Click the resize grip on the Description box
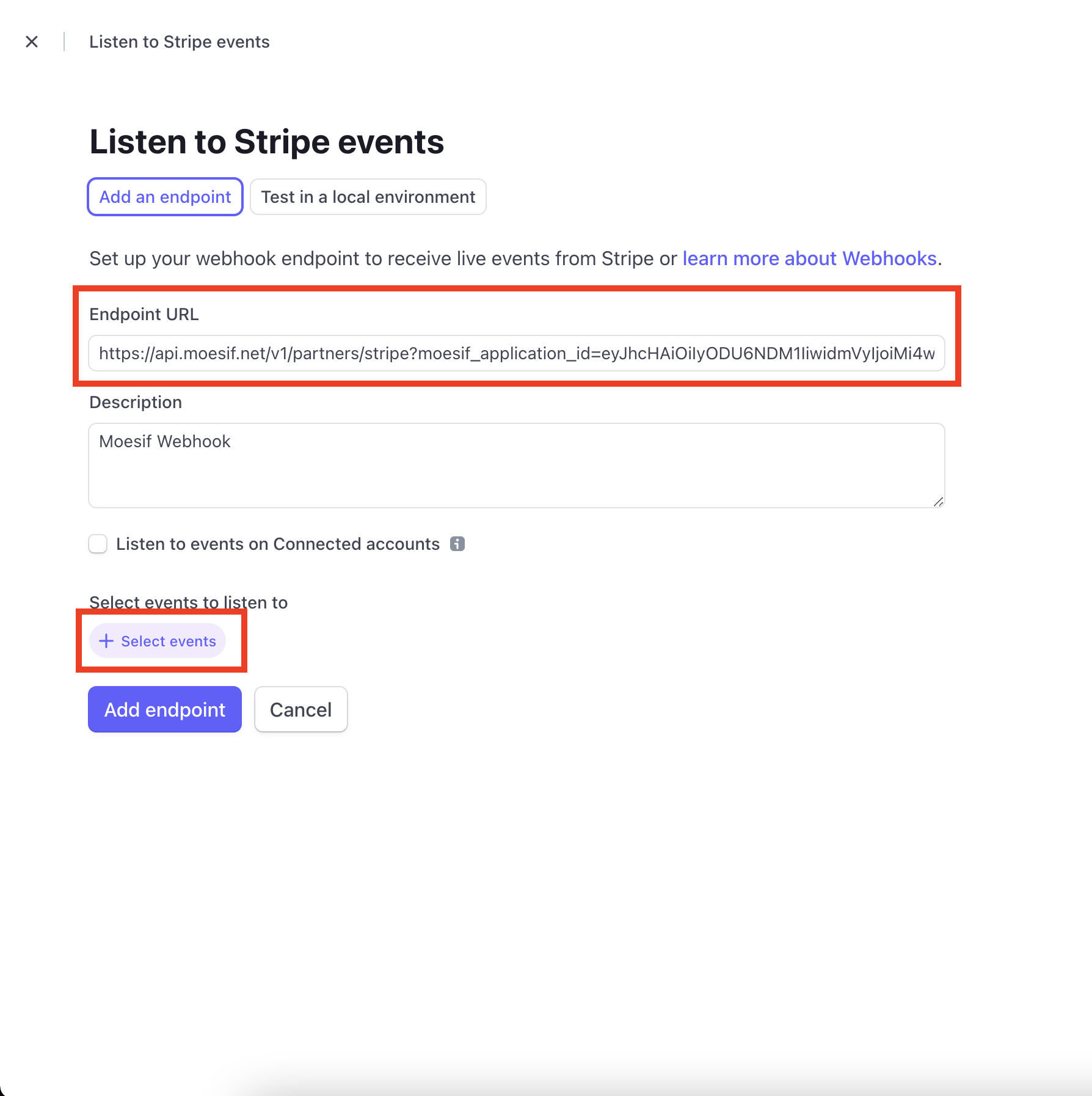Viewport: 1092px width, 1096px height. (x=937, y=501)
